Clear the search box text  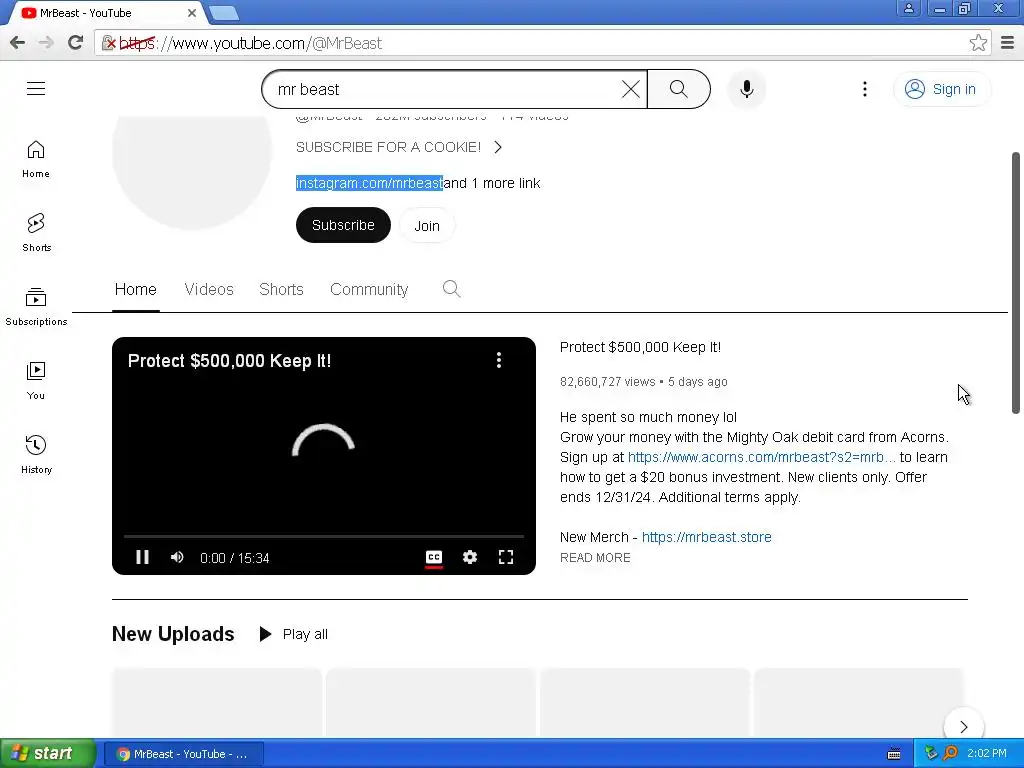(630, 89)
